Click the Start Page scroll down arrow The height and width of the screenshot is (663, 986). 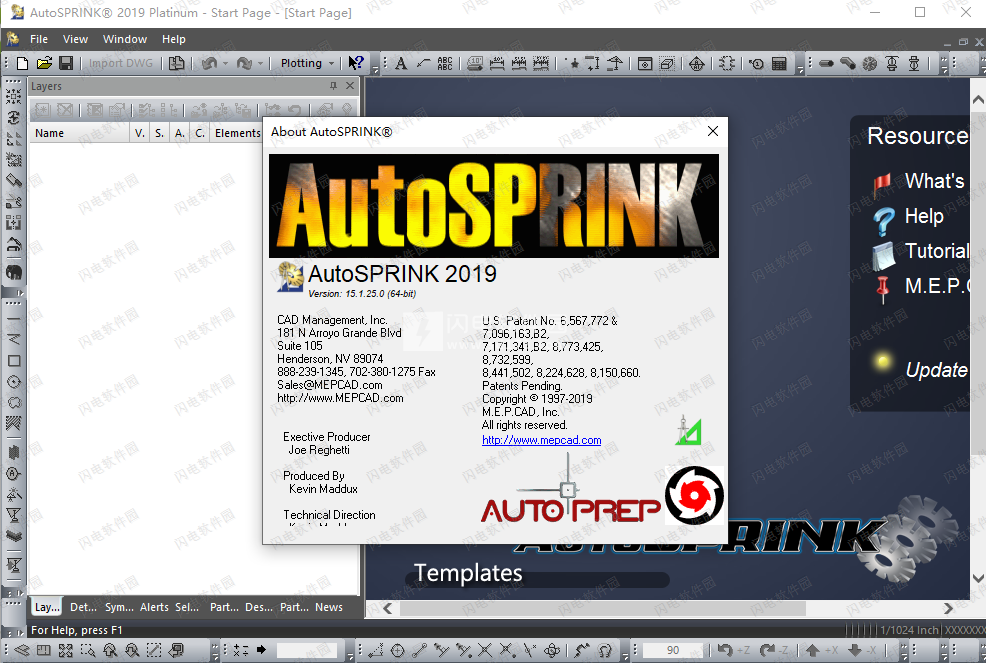[x=978, y=578]
